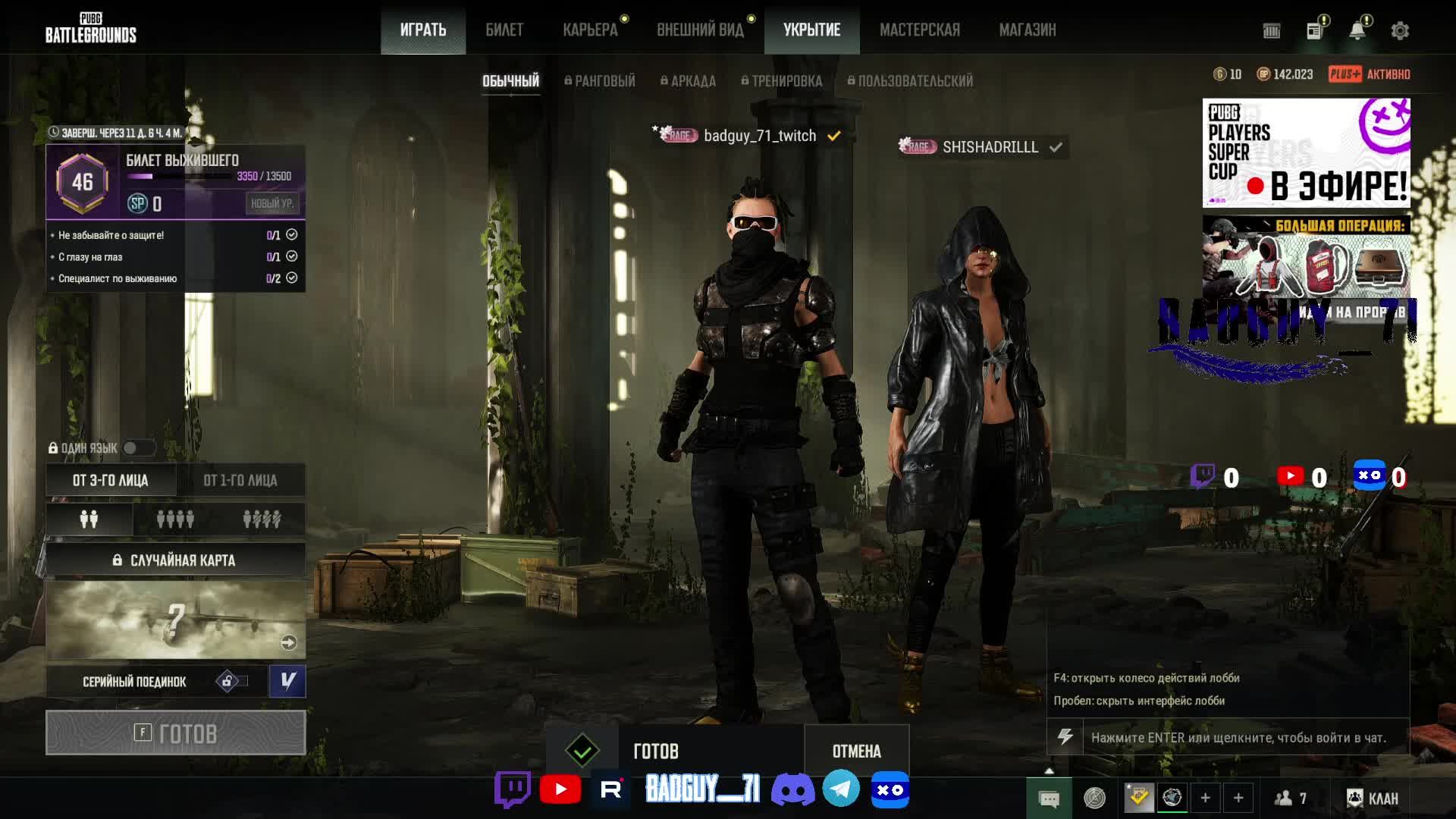1456x819 pixels.
Task: Open the КЛАН button
Action: pos(1373,798)
